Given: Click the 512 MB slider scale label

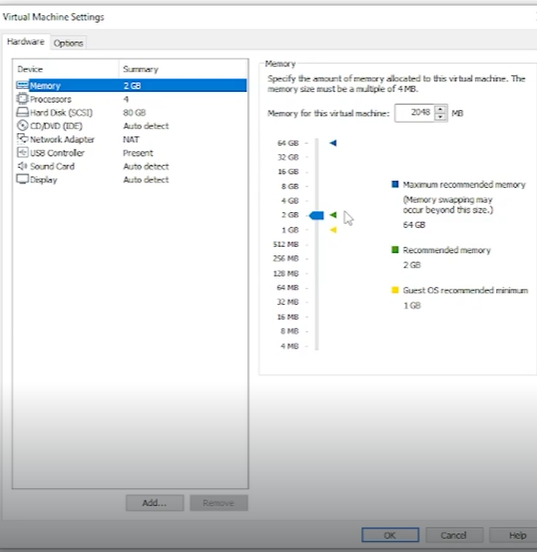Looking at the screenshot, I should coord(286,244).
